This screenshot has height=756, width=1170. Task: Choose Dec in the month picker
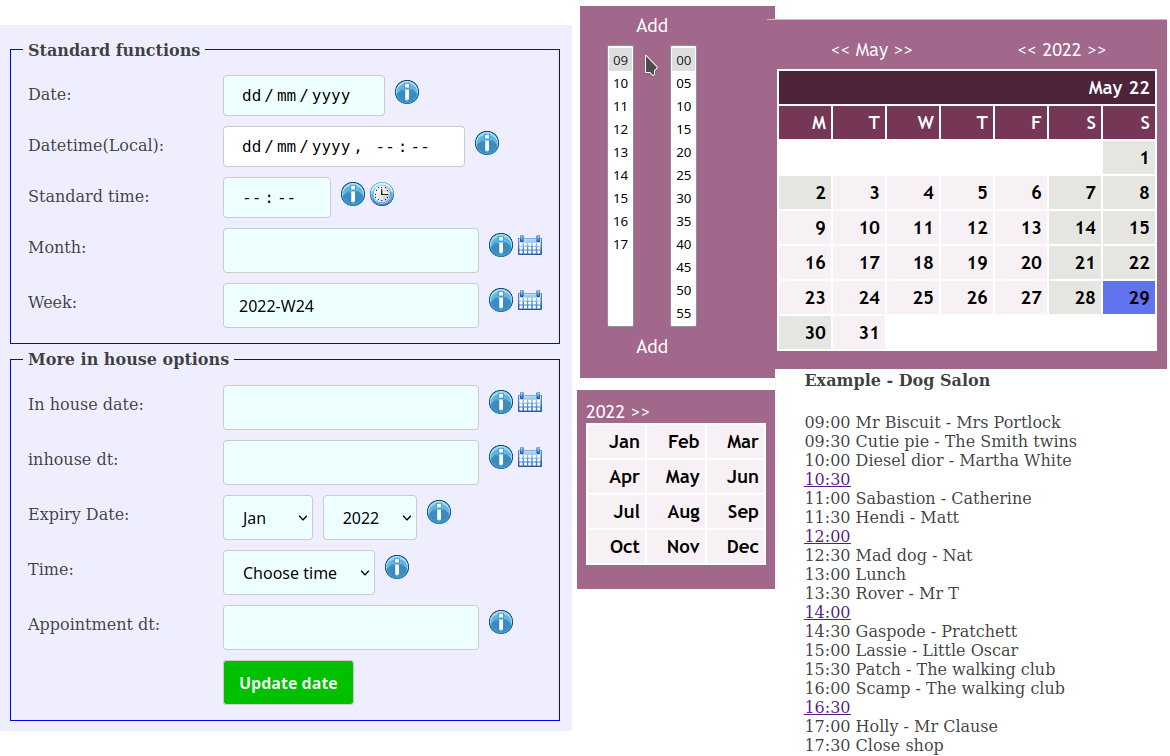736,547
